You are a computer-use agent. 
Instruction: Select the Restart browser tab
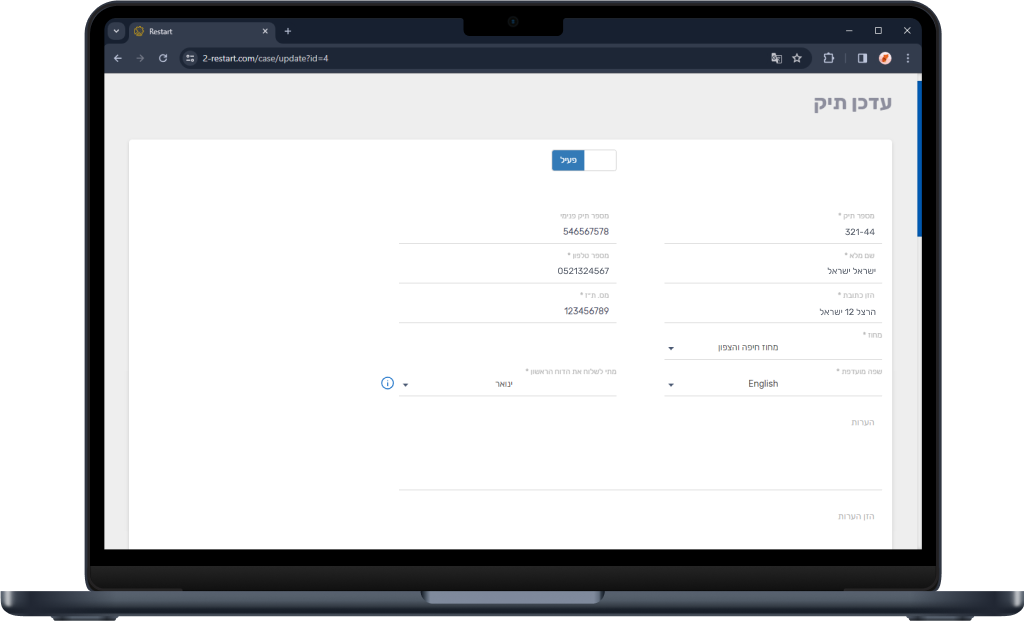[201, 31]
